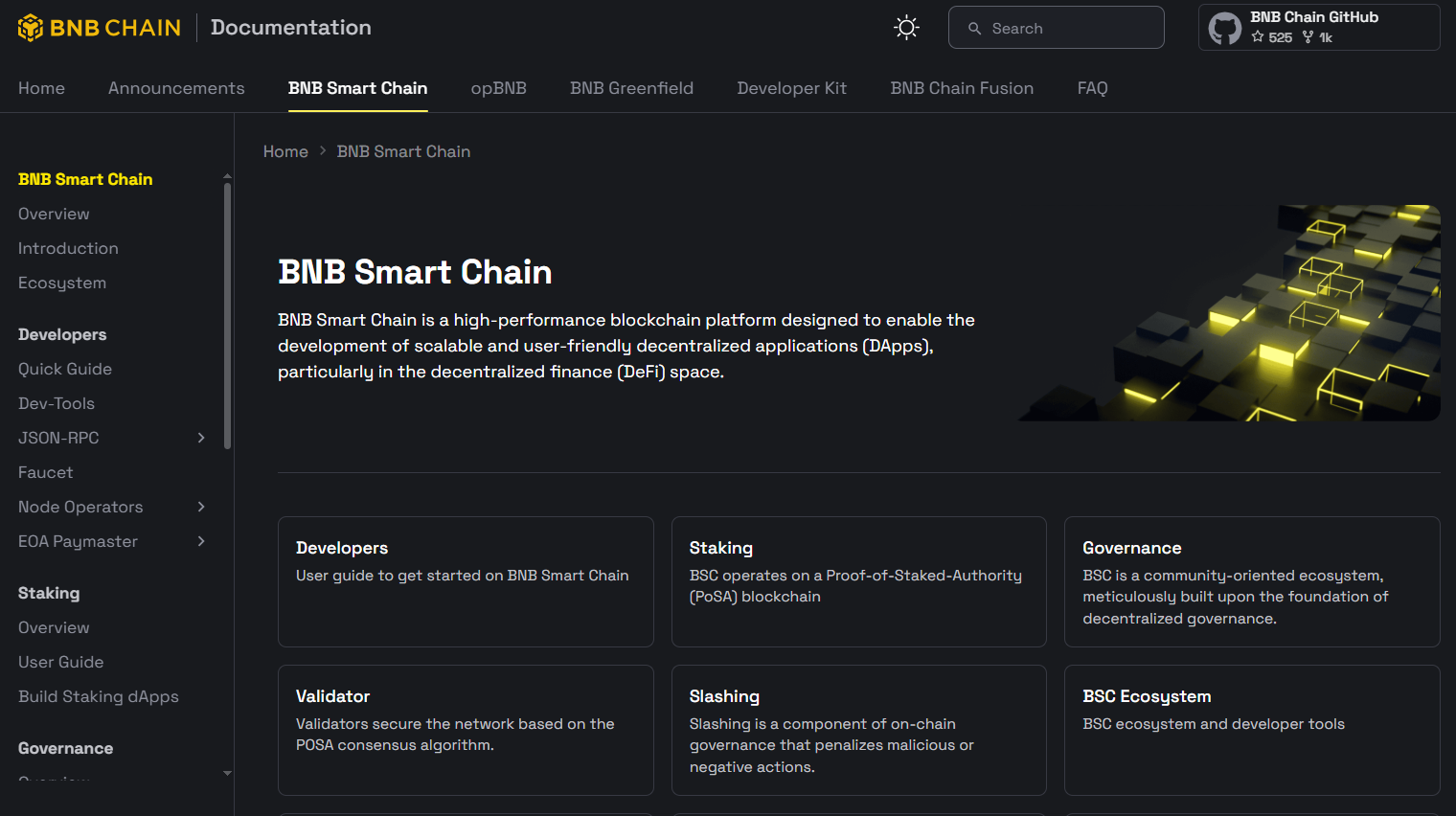Screen dimensions: 1456x816
Task: Open the JSON-RPC sidebar item
Action: coord(58,438)
